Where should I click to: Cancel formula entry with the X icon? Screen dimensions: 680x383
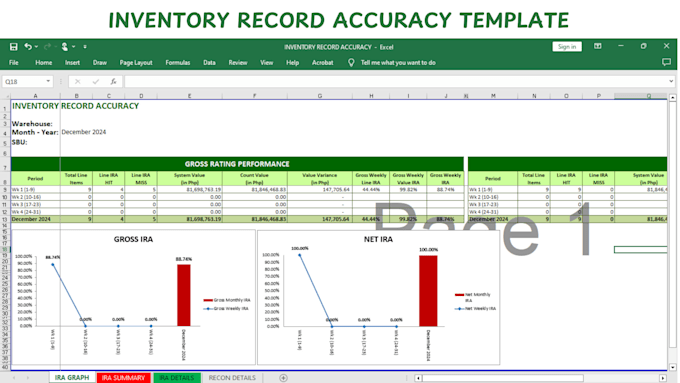78,81
